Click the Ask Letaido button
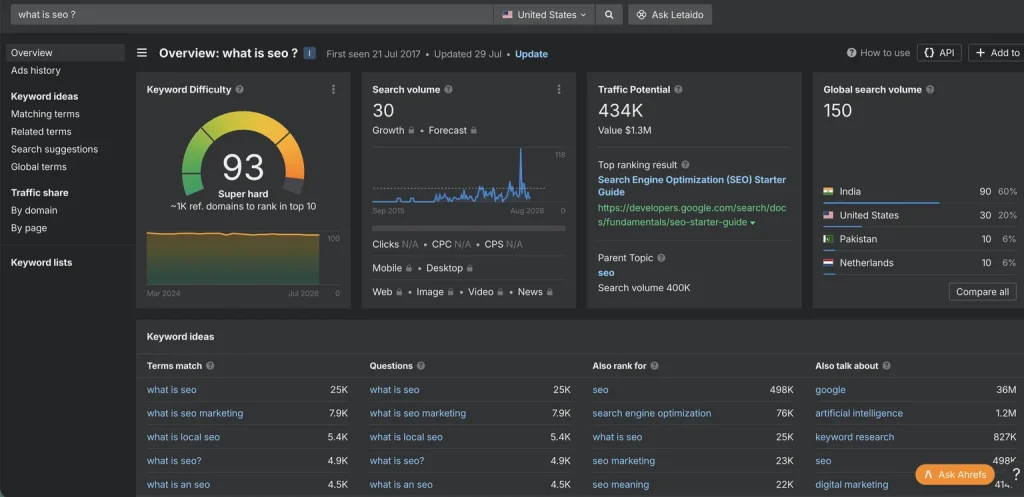This screenshot has height=497, width=1024. point(670,14)
